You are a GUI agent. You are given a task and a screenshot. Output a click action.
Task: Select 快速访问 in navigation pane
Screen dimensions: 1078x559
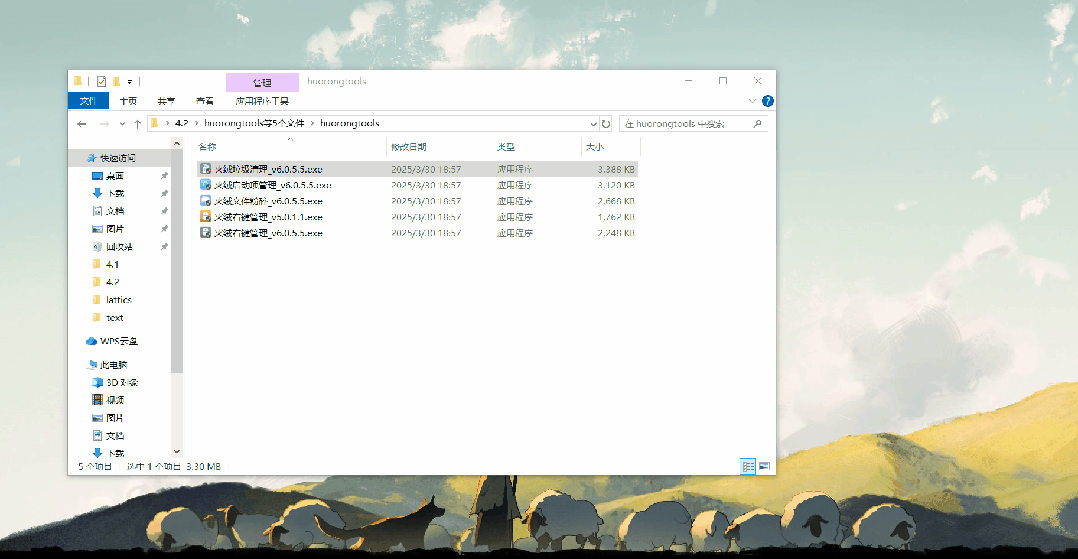point(118,158)
